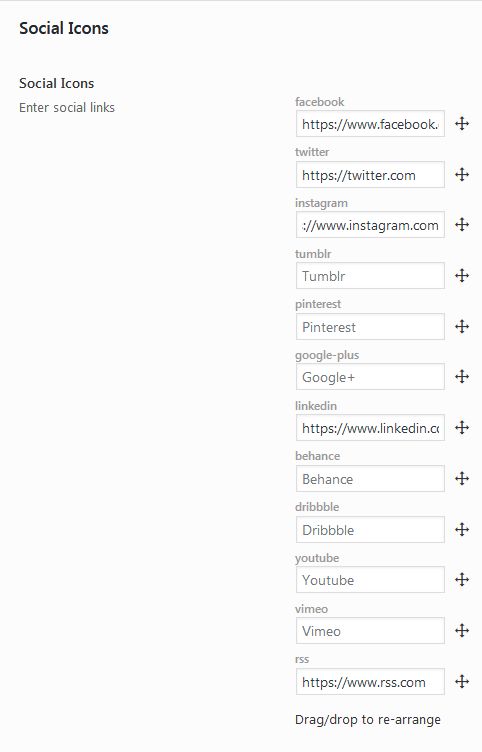Click into the twitter link field

click(370, 175)
